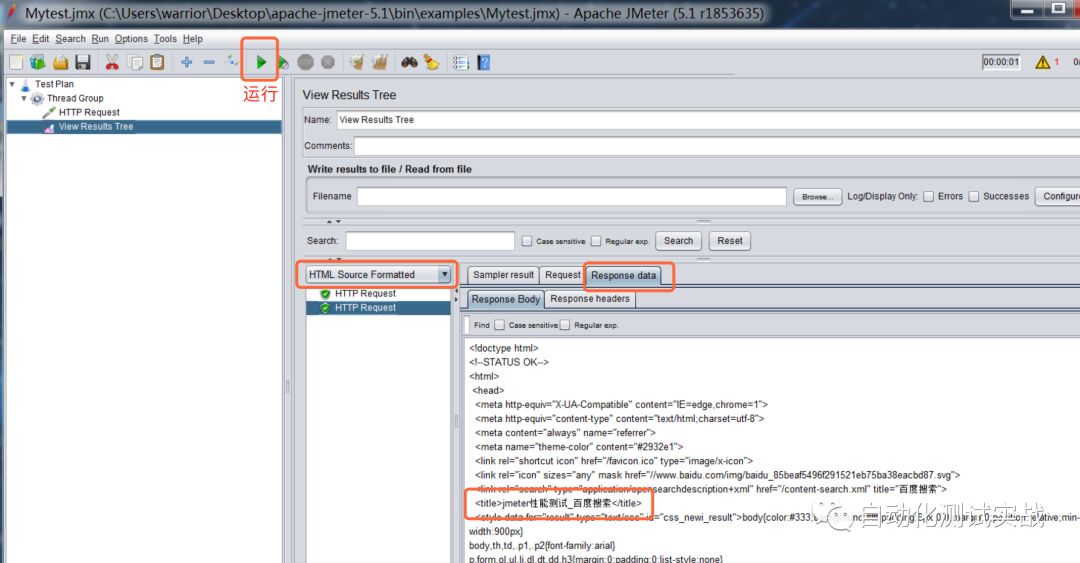
Task: Click the Search text field
Action: [x=430, y=241]
